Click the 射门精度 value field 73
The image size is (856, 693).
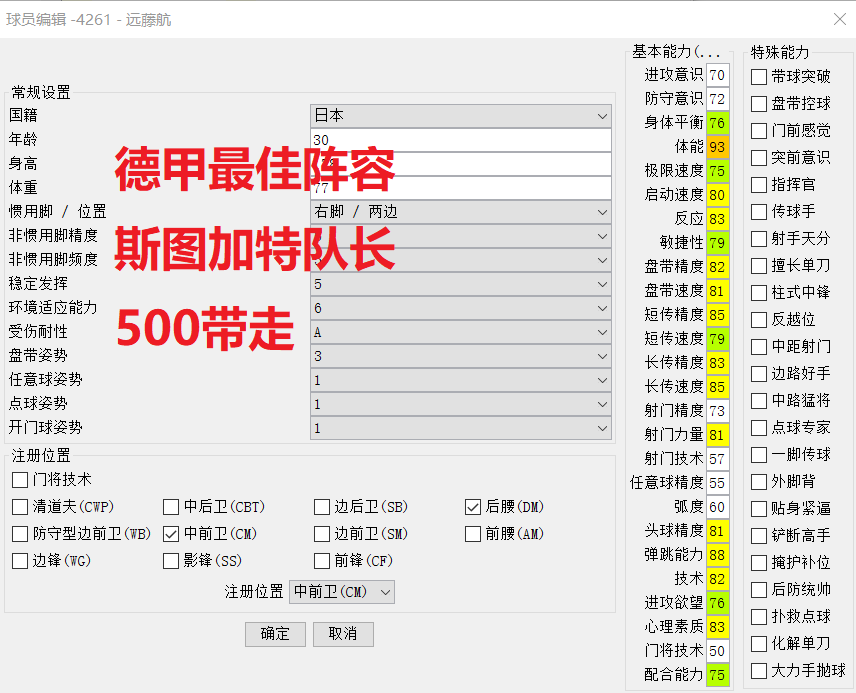pos(717,411)
